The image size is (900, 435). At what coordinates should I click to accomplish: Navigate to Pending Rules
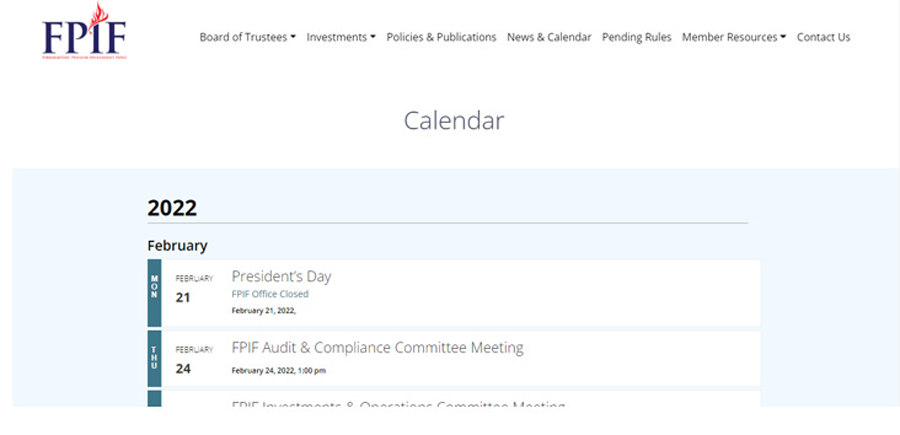637,37
